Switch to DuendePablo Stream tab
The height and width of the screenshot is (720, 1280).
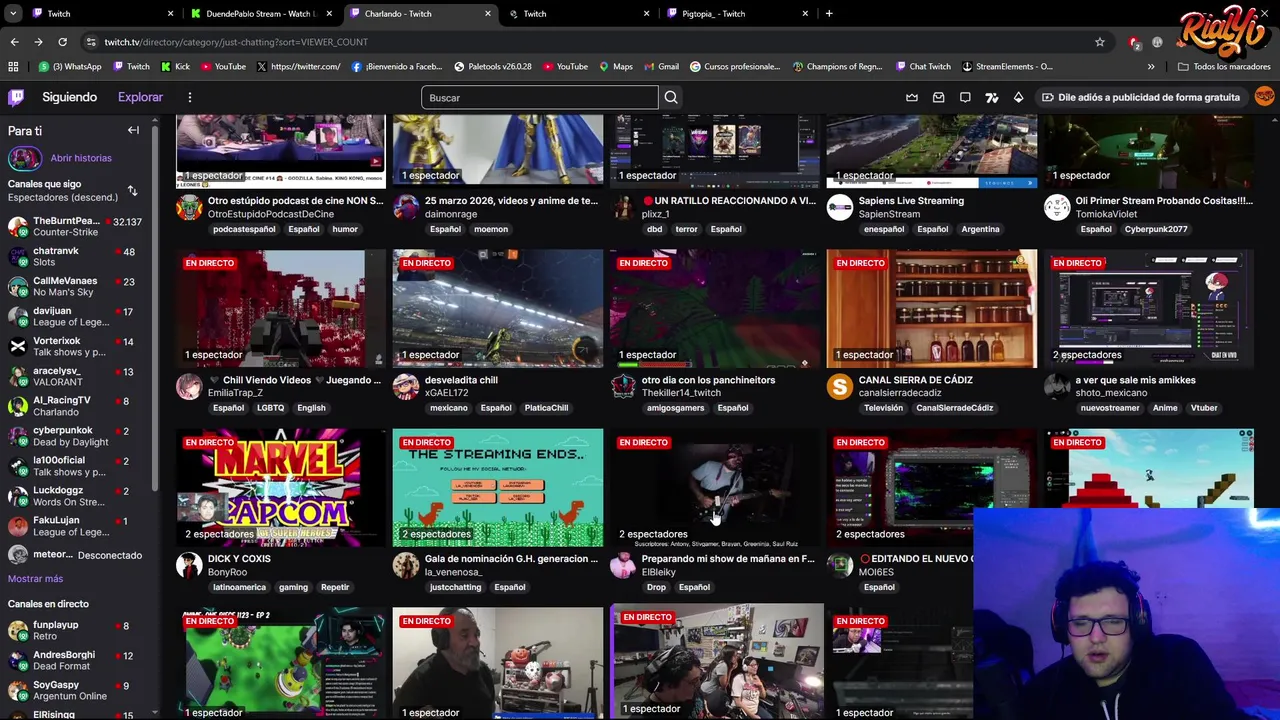261,14
